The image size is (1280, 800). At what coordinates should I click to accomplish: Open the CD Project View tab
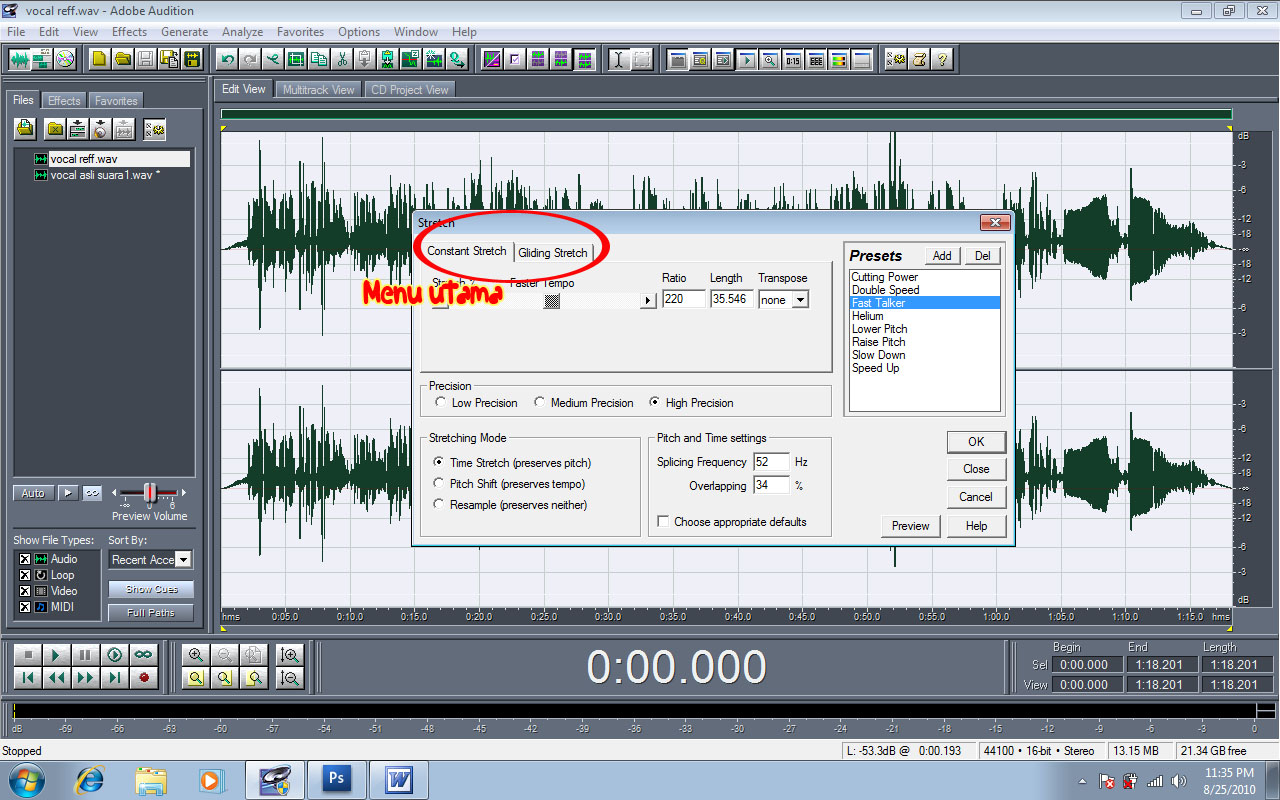410,89
